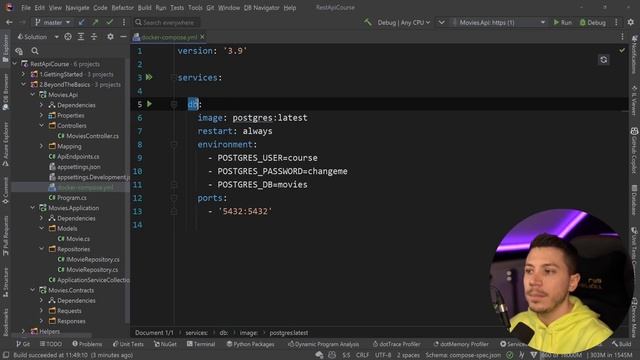Click the Expand All icon in Solution panel

[81, 37]
